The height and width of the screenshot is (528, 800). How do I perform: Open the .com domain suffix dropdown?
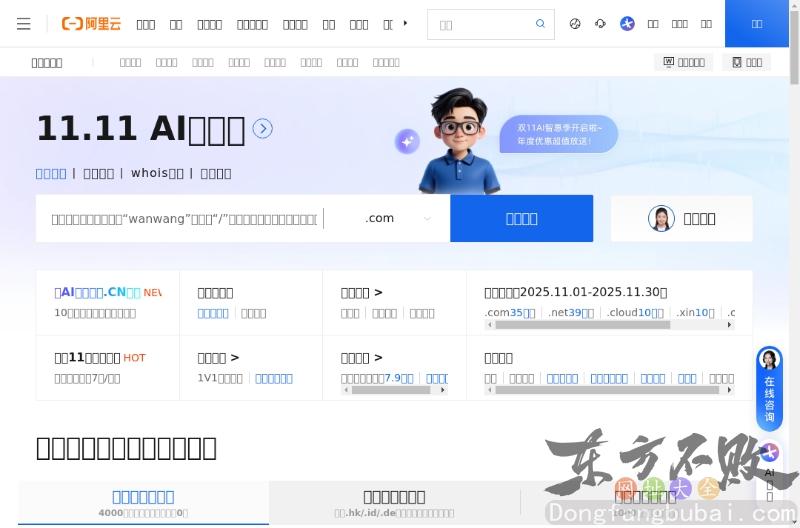(x=397, y=218)
